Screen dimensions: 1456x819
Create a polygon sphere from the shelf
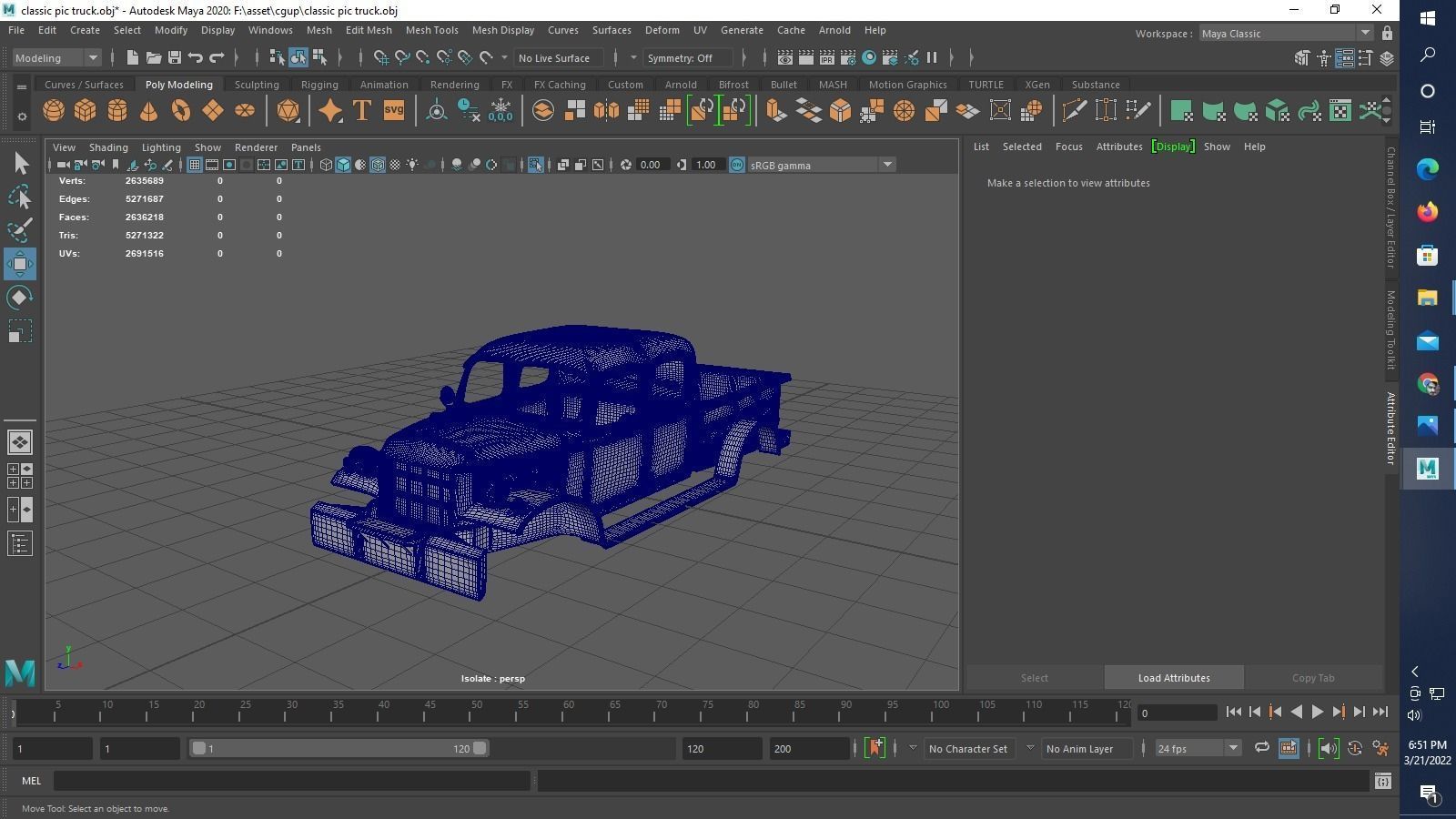54,111
